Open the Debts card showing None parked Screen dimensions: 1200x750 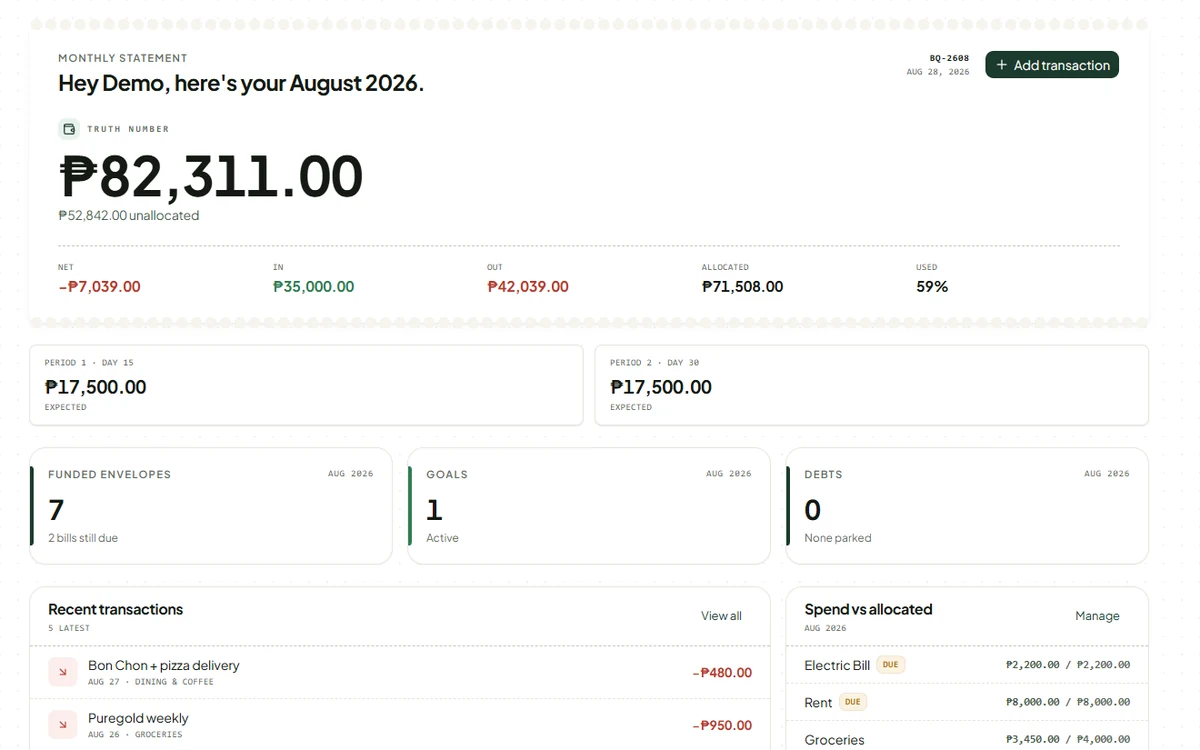tap(967, 506)
